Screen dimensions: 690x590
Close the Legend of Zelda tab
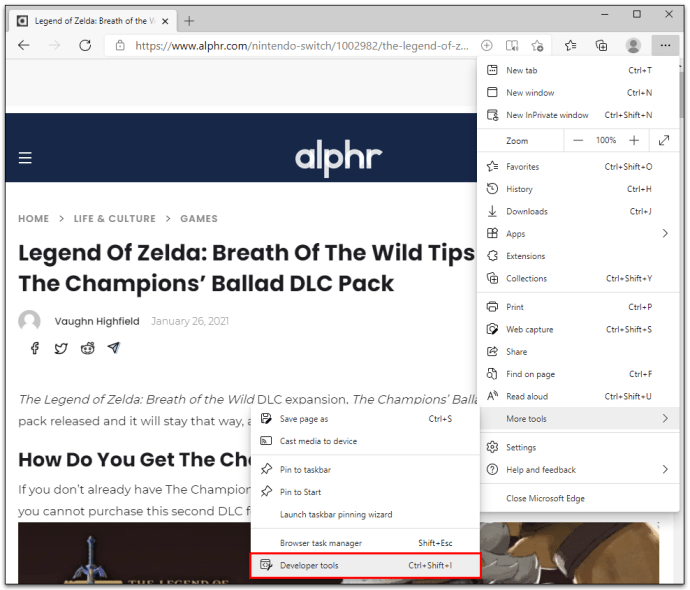165,21
